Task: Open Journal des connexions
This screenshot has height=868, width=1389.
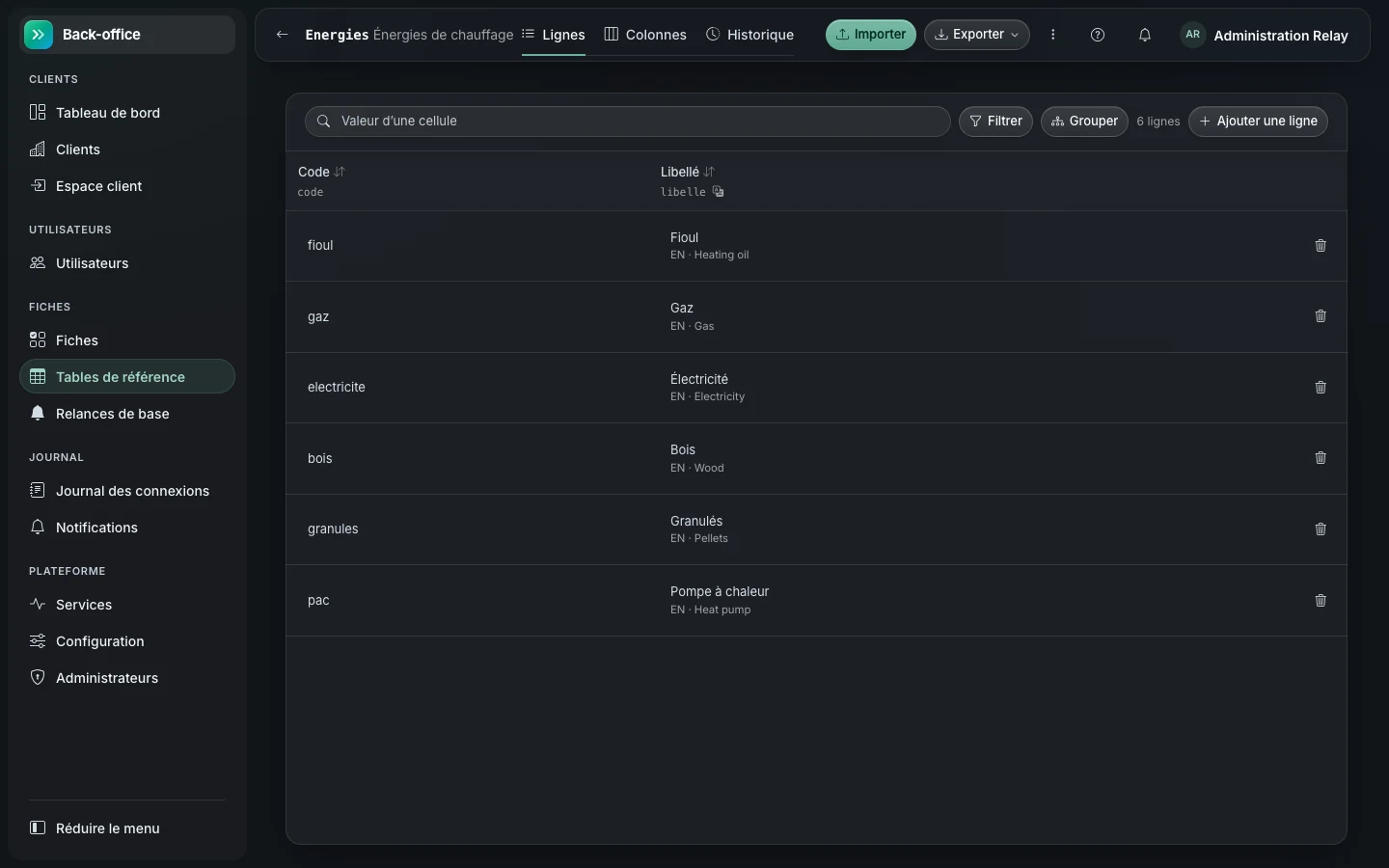Action: (127, 491)
